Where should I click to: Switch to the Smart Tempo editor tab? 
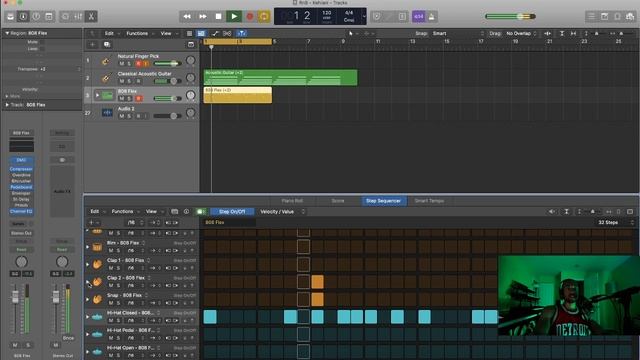pos(429,201)
